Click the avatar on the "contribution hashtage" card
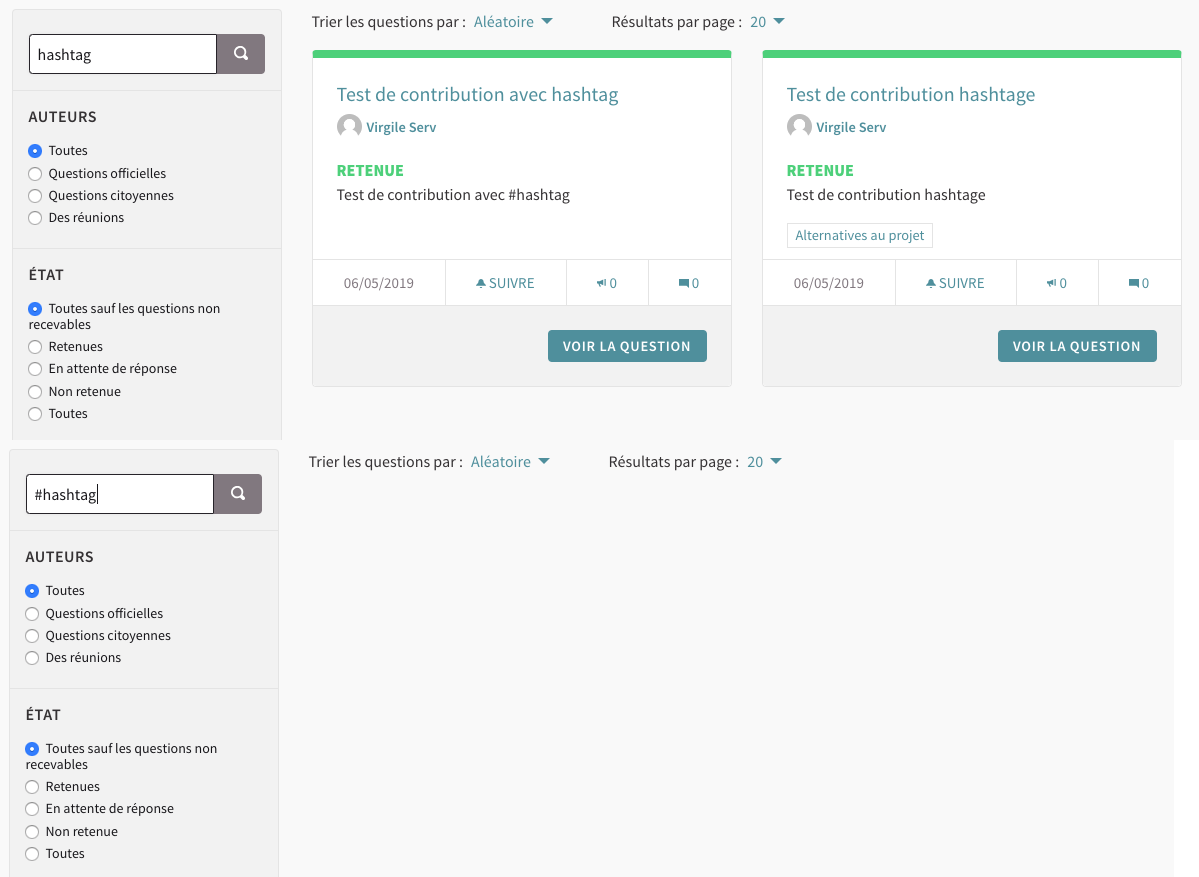1199x877 pixels. tap(799, 127)
